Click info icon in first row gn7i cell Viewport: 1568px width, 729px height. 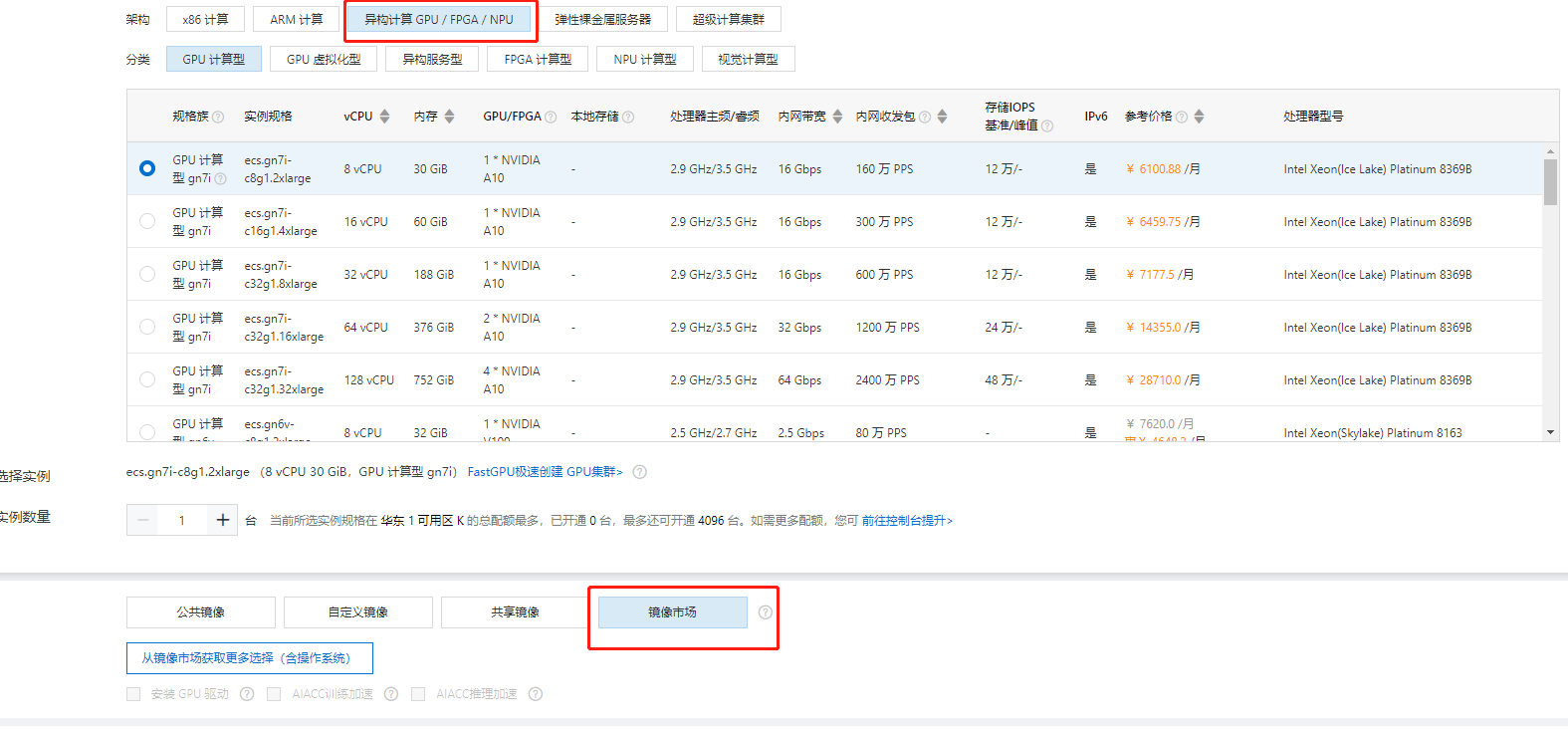pos(221,178)
